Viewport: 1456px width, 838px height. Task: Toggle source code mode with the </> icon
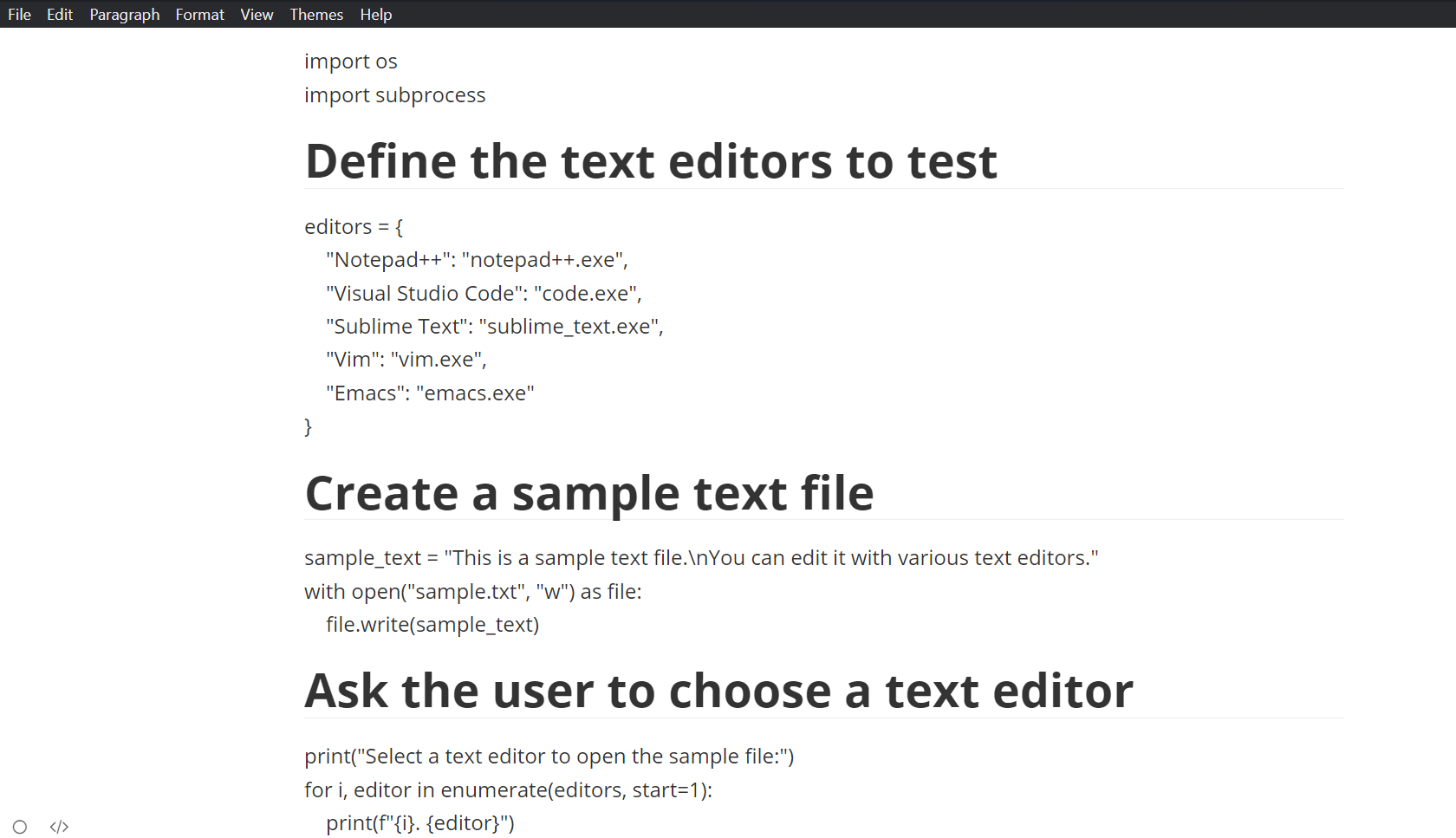tap(58, 827)
